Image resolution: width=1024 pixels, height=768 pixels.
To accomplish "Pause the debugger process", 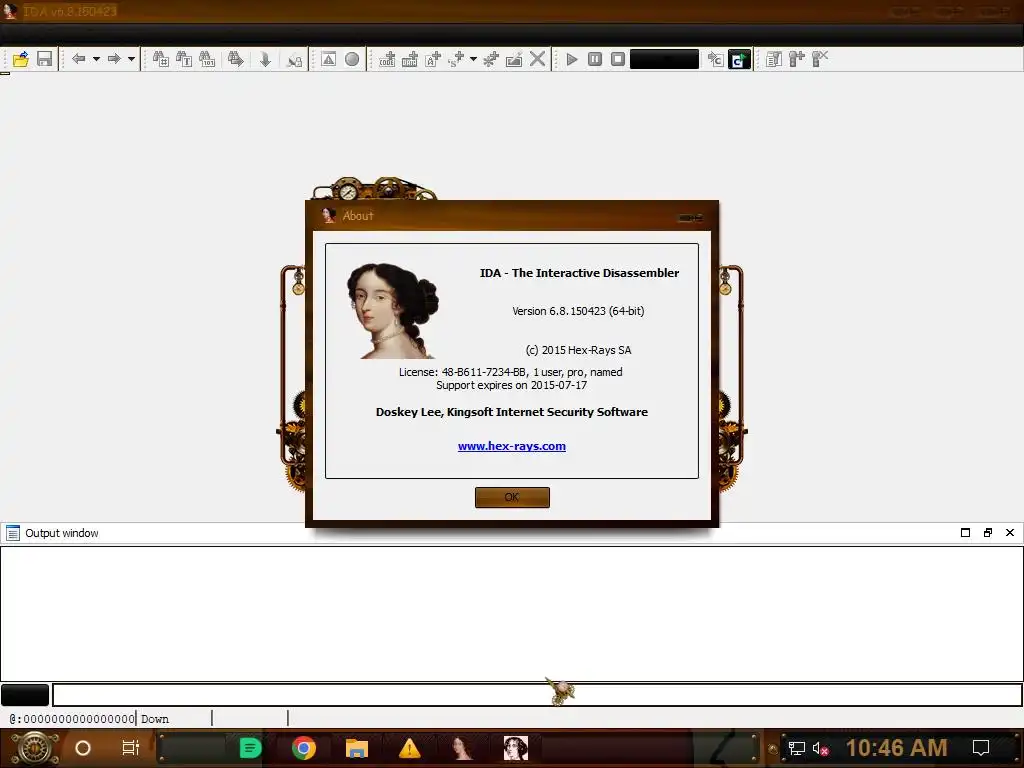I will click(x=595, y=59).
